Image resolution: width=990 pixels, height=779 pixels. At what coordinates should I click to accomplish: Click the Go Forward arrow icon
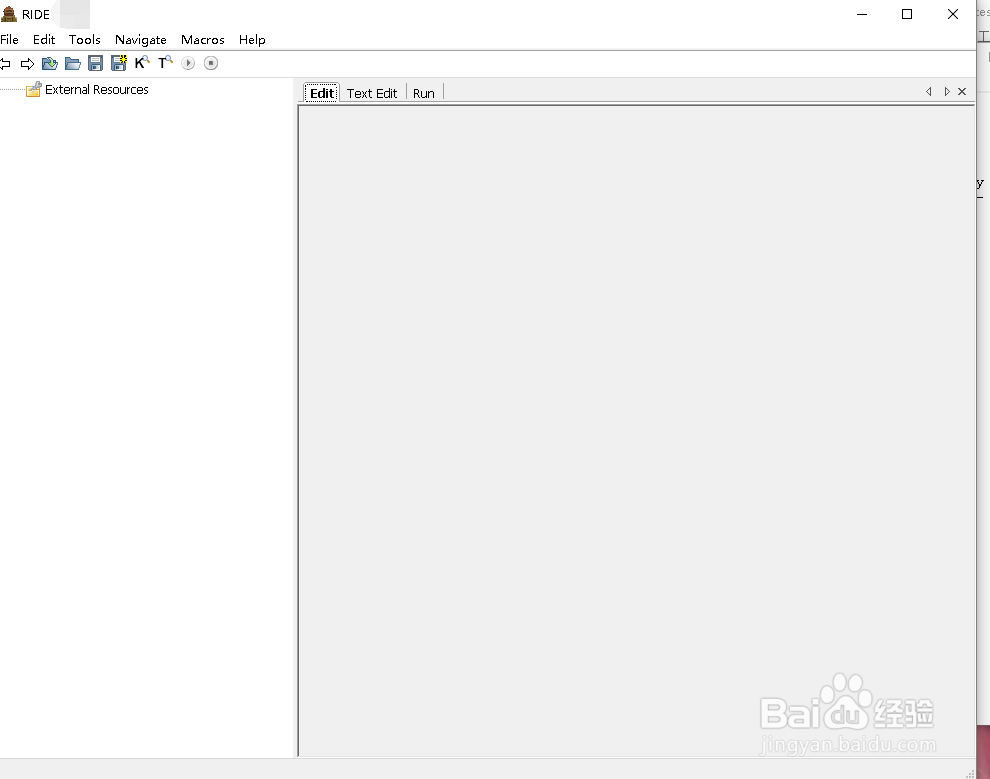pos(27,63)
